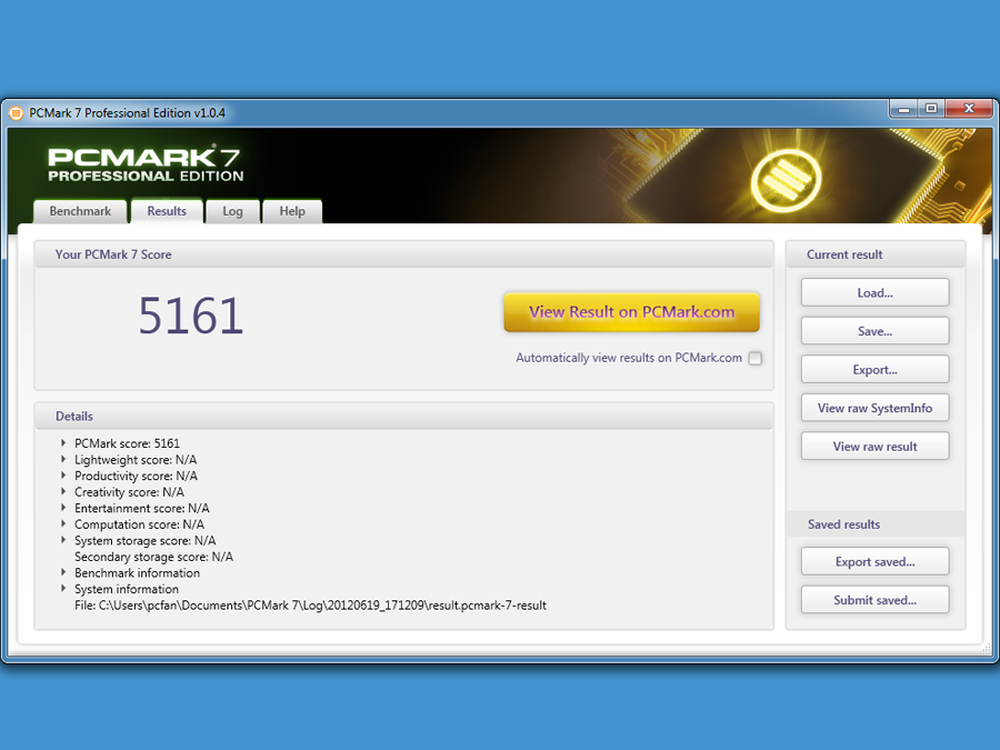
Task: Expand the Lightweight score row
Action: tap(63, 459)
